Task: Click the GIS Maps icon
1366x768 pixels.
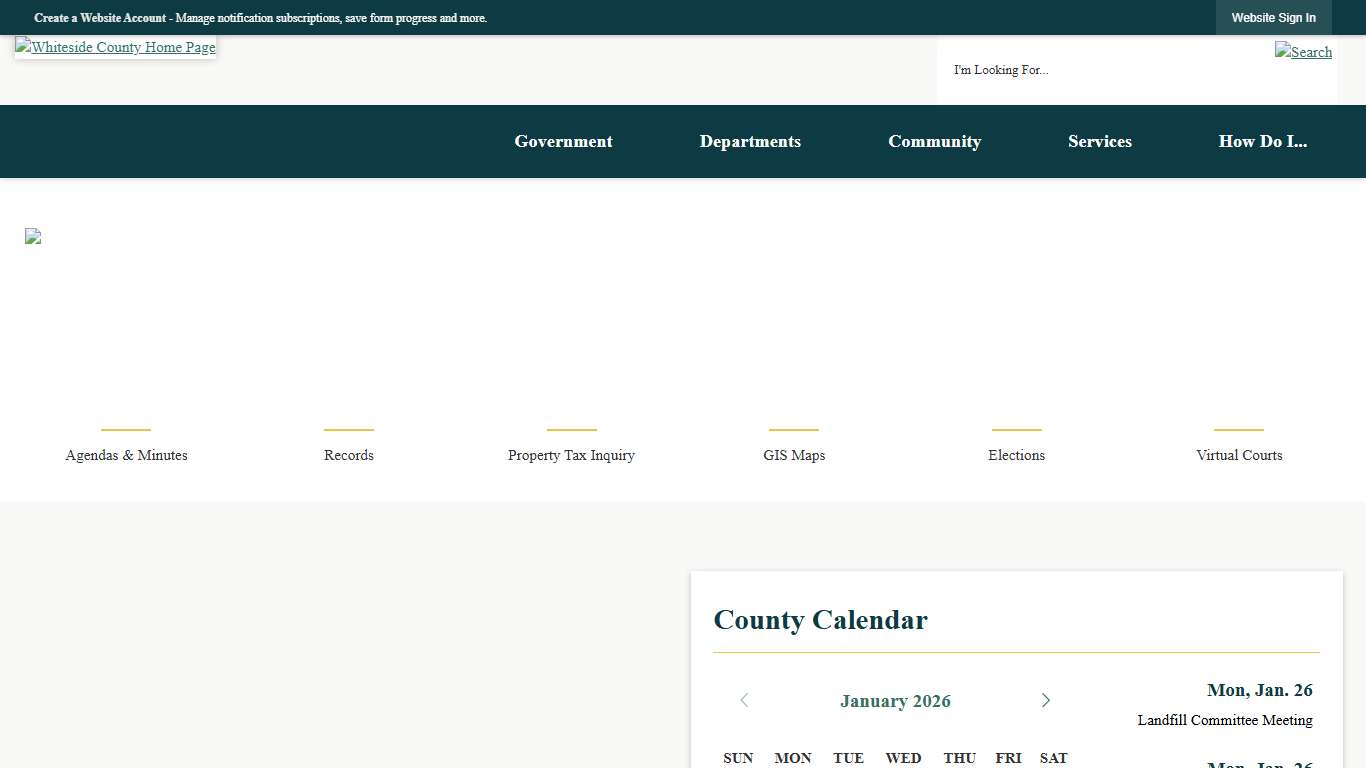Action: pyautogui.click(x=794, y=455)
